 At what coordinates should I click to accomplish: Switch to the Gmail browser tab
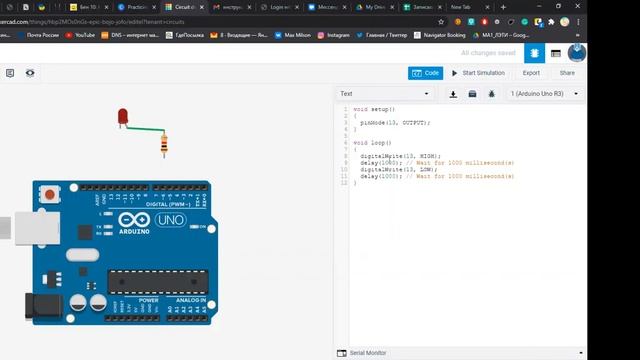click(231, 7)
